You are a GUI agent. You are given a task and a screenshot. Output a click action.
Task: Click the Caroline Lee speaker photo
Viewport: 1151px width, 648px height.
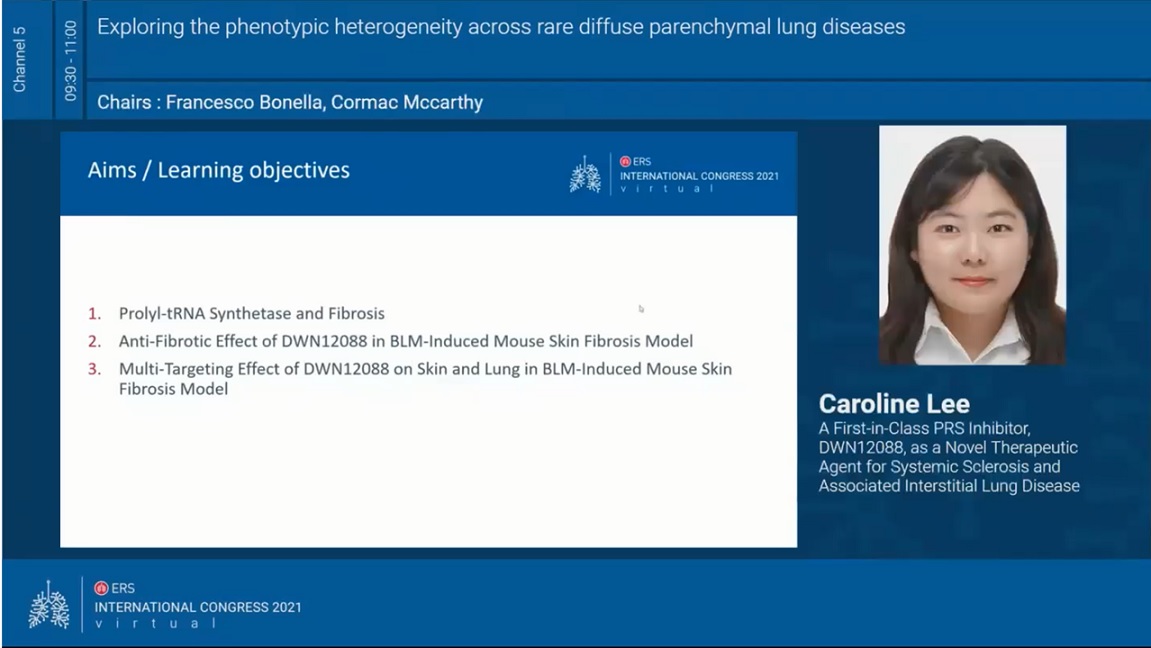pos(972,245)
